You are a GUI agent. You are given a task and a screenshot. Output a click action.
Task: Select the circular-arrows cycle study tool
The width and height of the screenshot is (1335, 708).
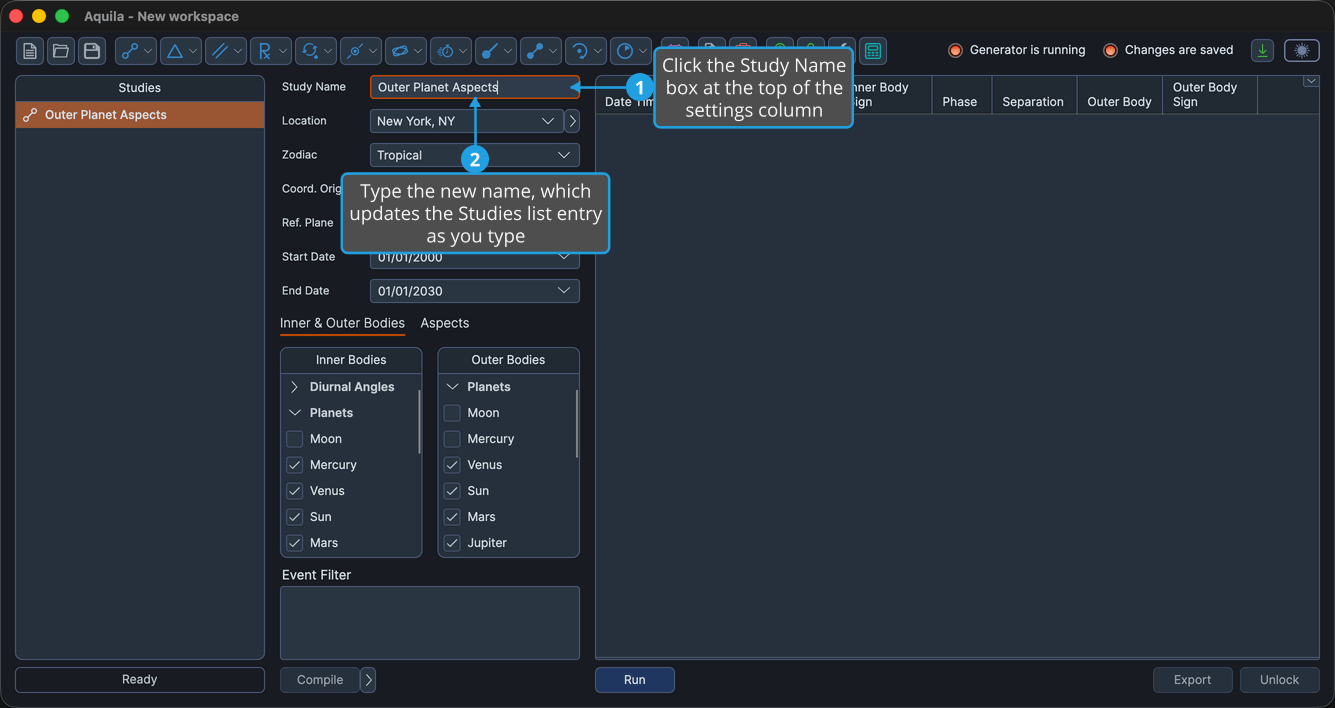tap(316, 51)
